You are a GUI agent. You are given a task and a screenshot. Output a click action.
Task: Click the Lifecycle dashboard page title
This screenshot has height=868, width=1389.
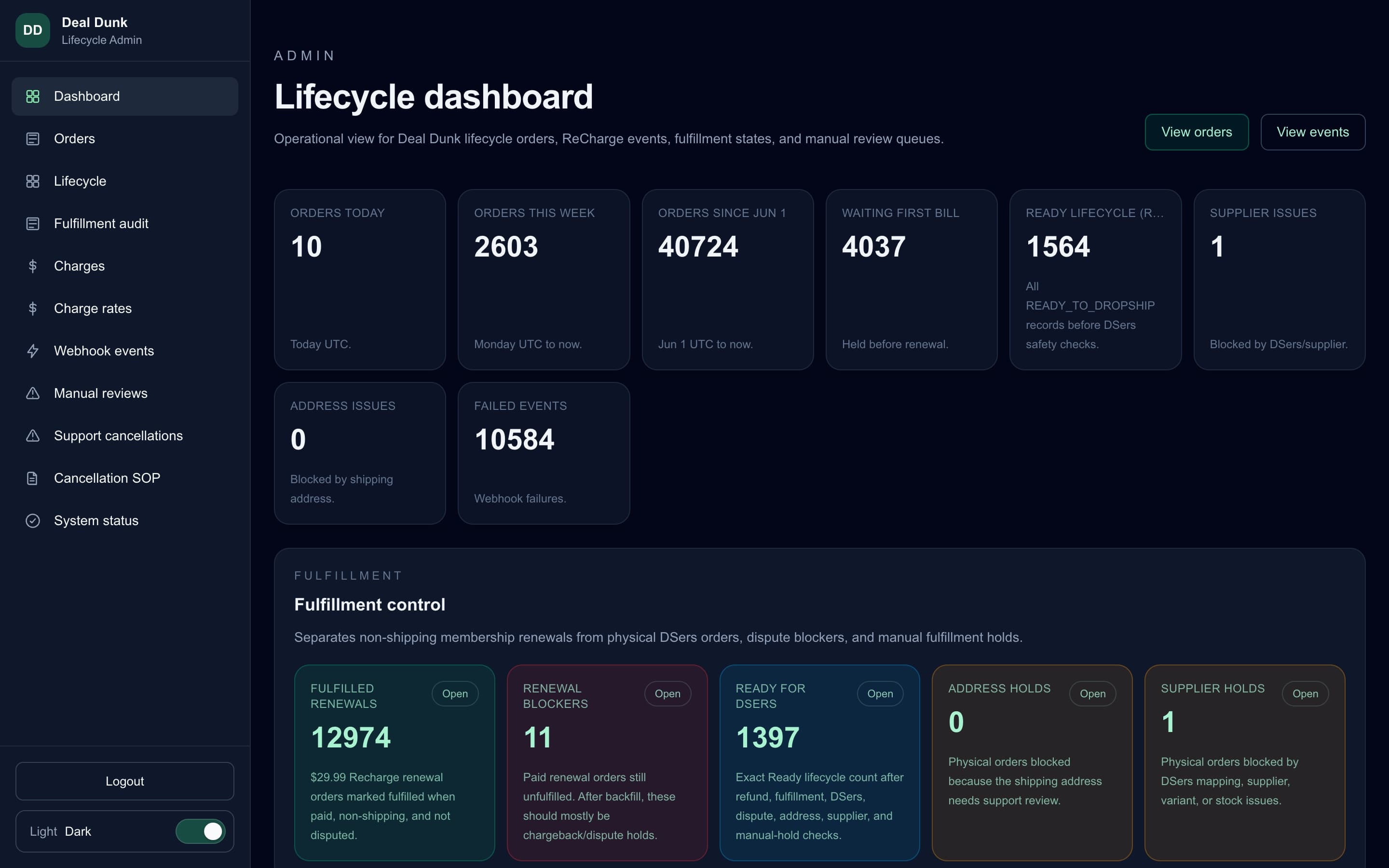pos(434,96)
